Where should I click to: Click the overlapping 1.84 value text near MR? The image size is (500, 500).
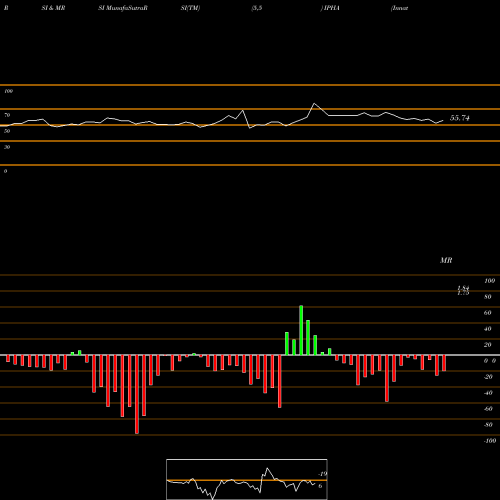tap(463, 289)
